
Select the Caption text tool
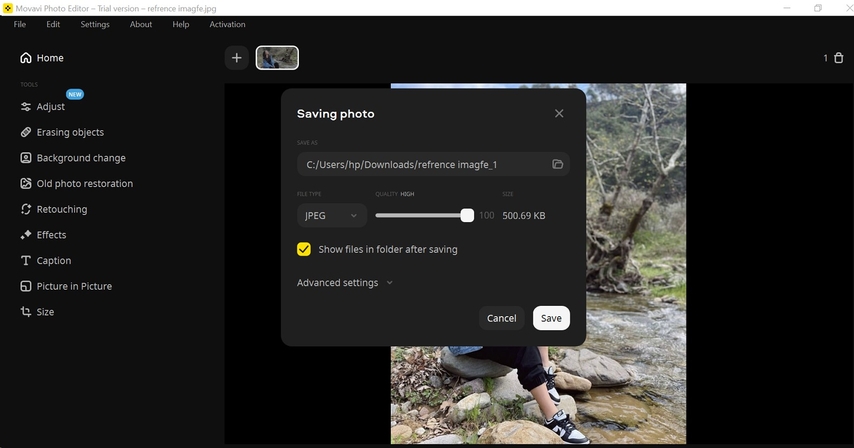[x=45, y=260]
